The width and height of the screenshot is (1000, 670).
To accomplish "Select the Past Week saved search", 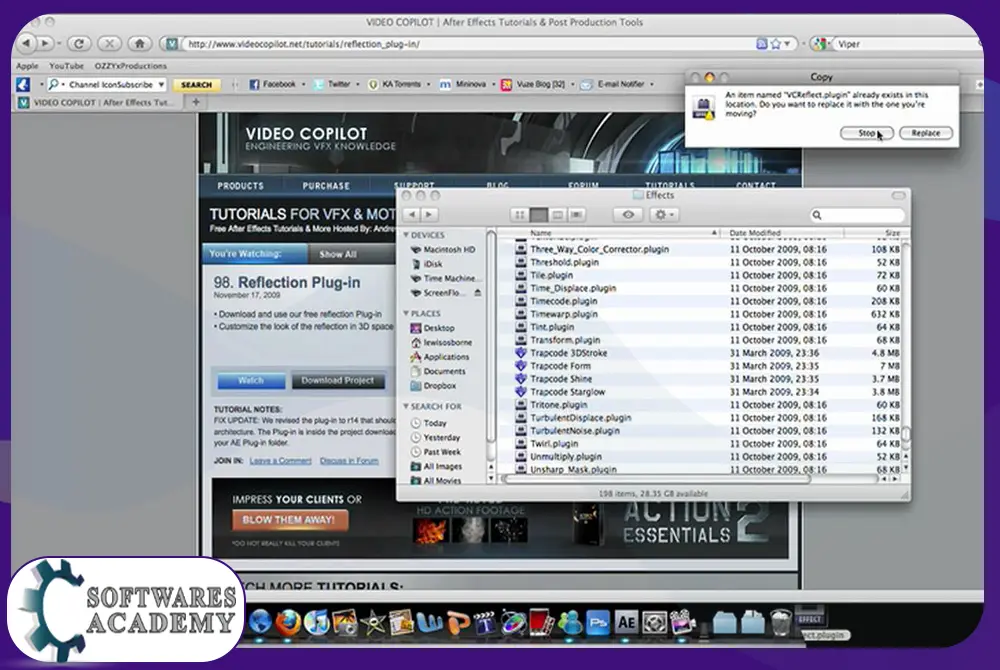I will [x=436, y=452].
